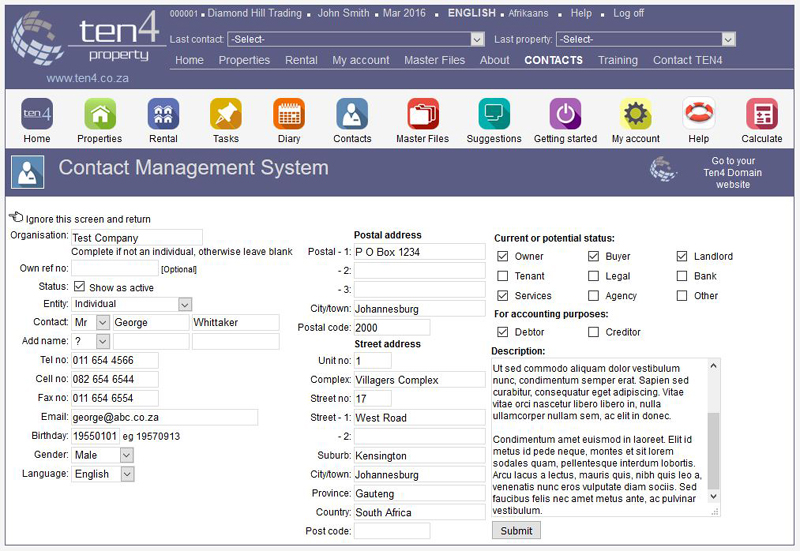This screenshot has width=800, height=551.
Task: Toggle the Owner status checkbox
Action: [503, 256]
